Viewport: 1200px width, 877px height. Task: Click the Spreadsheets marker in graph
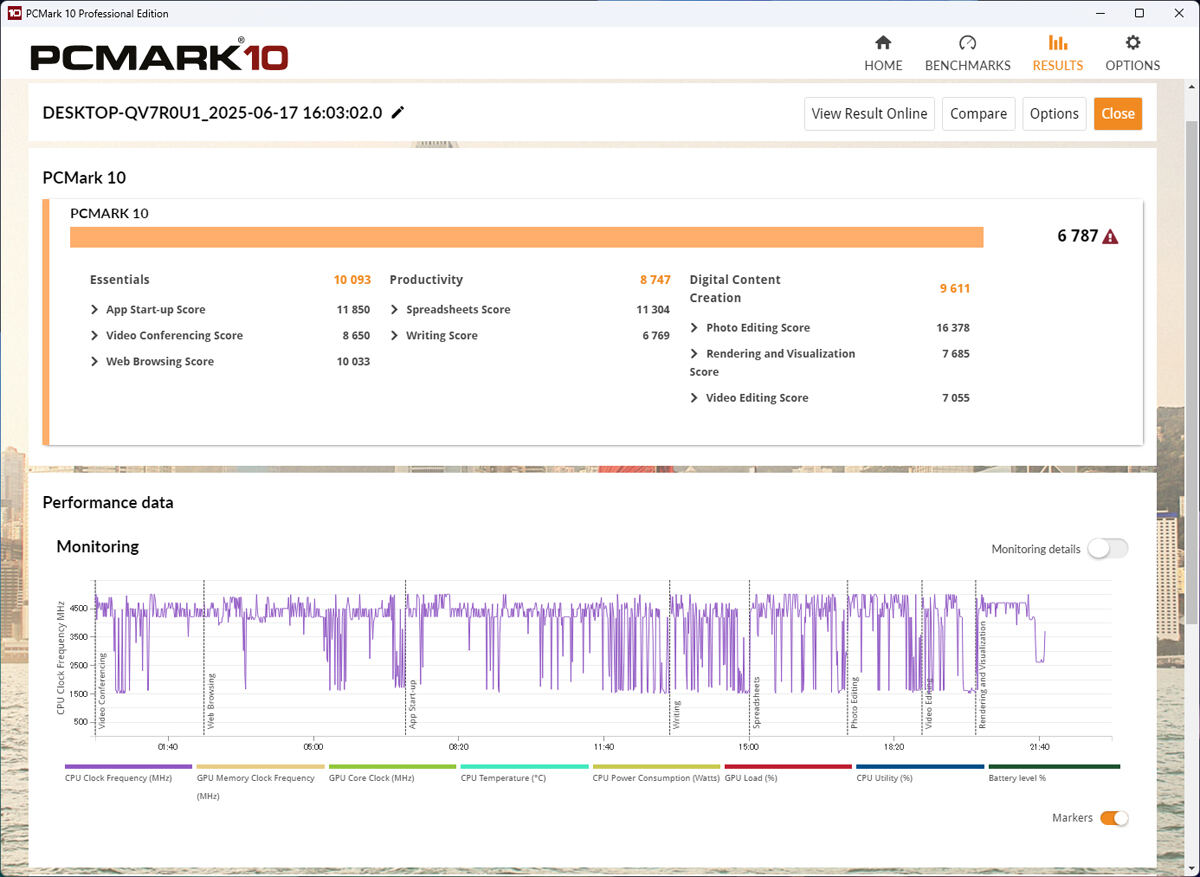[x=756, y=702]
